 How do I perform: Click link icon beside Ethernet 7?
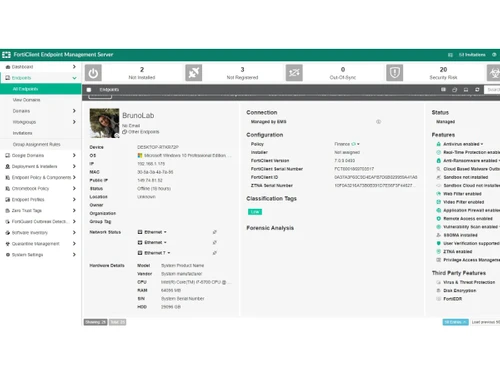coord(215,253)
